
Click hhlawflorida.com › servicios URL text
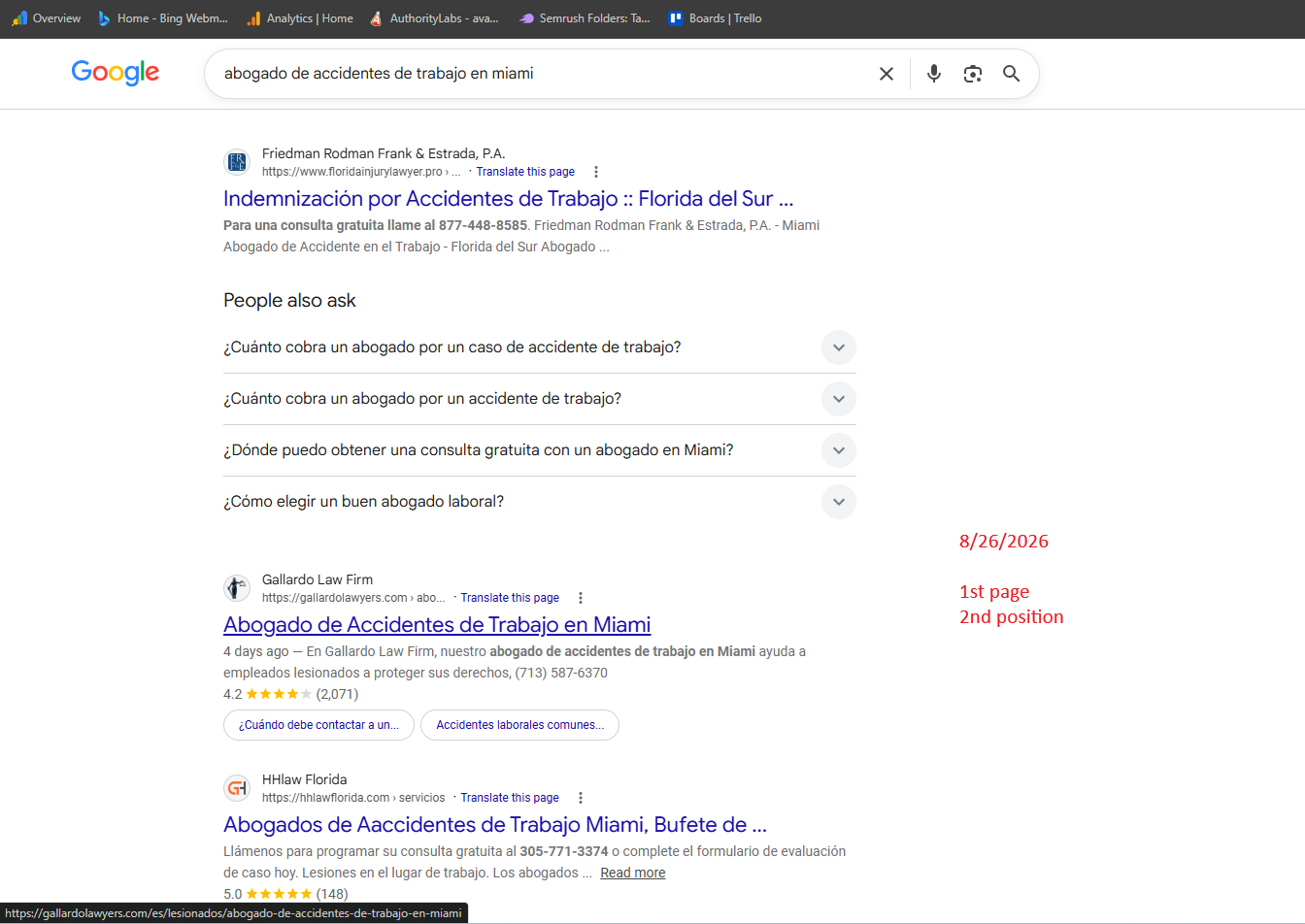pyautogui.click(x=353, y=798)
